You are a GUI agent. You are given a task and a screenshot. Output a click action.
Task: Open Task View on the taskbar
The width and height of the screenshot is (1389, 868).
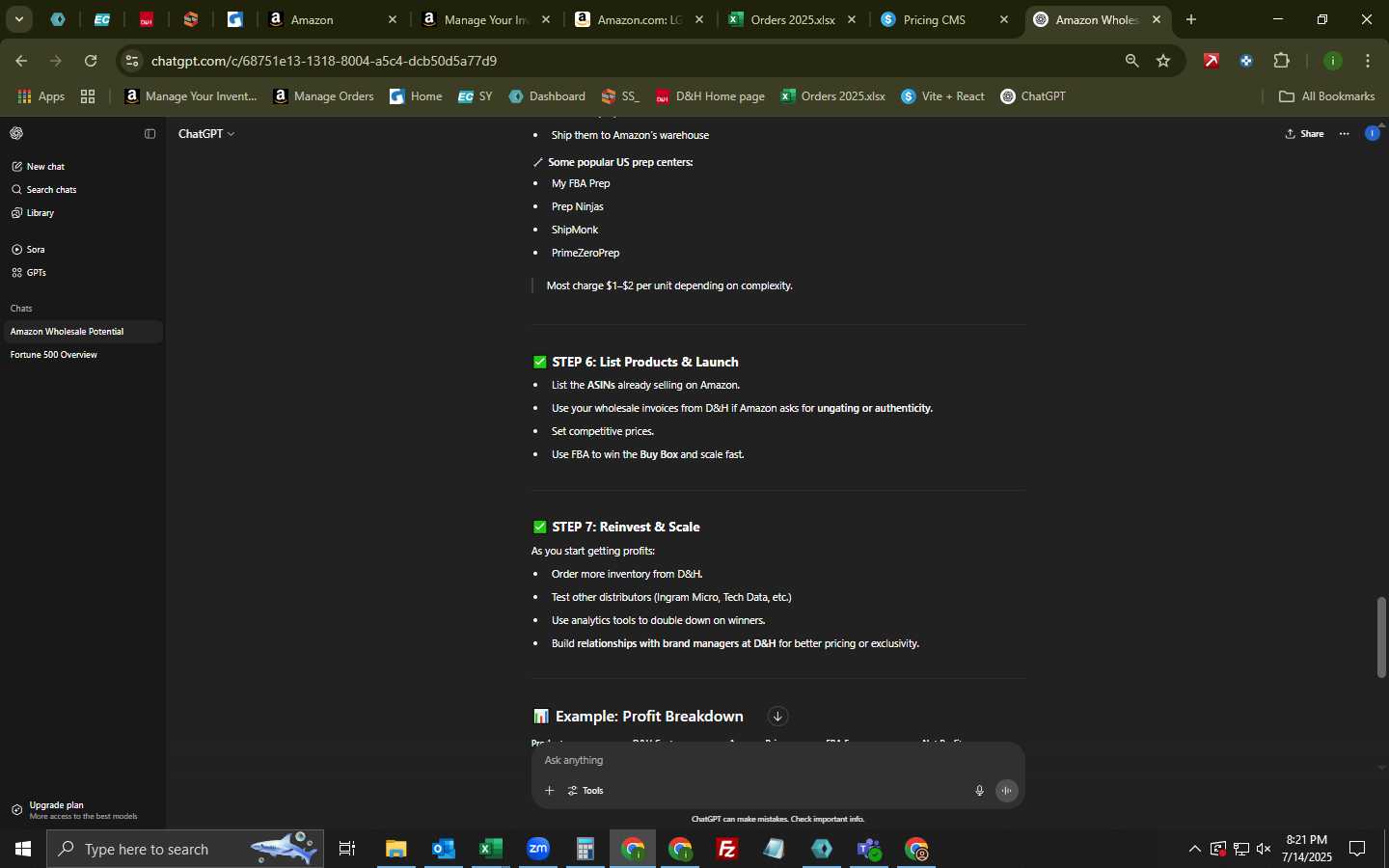[x=347, y=849]
